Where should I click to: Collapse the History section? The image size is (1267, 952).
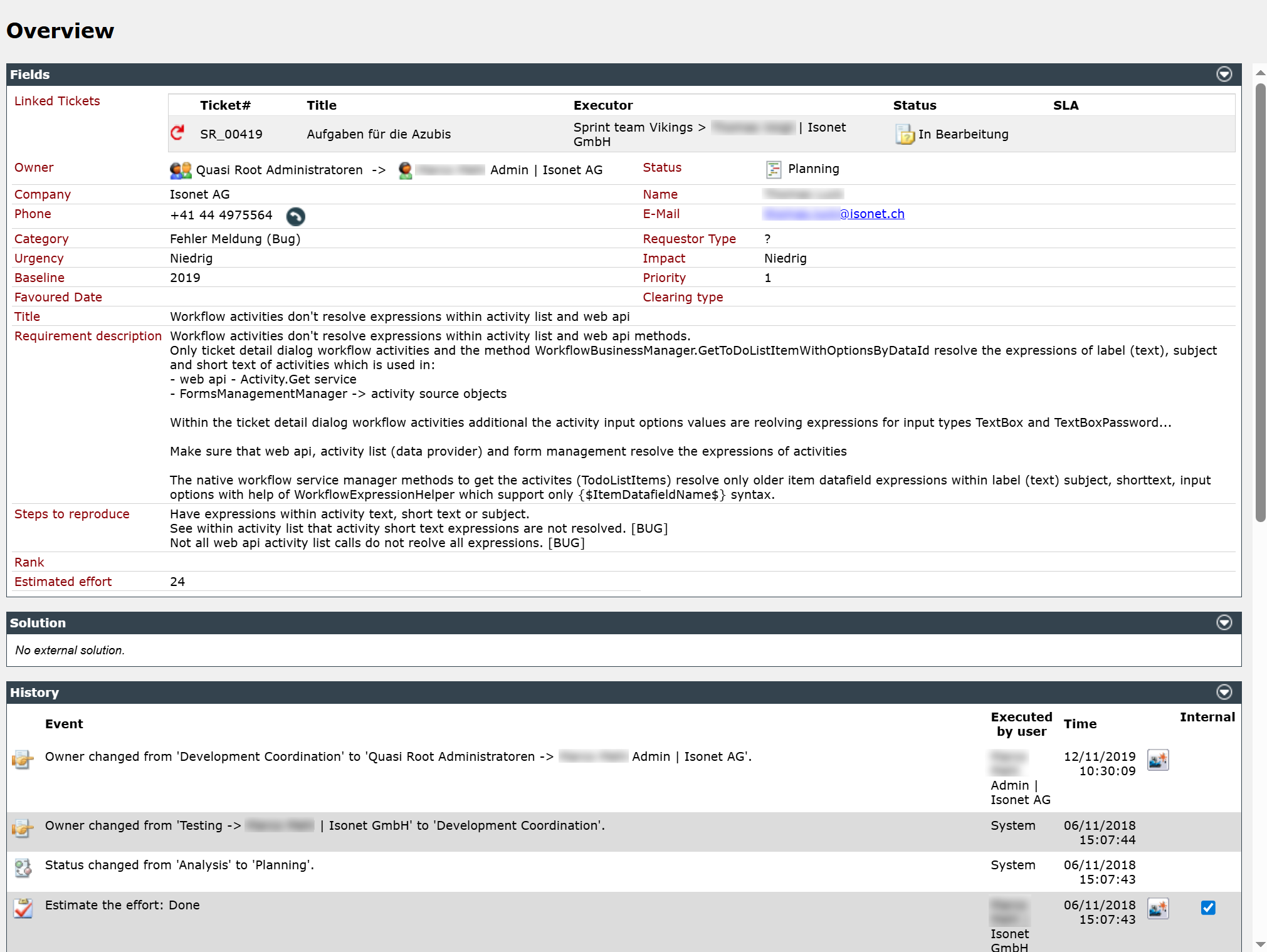click(1224, 692)
